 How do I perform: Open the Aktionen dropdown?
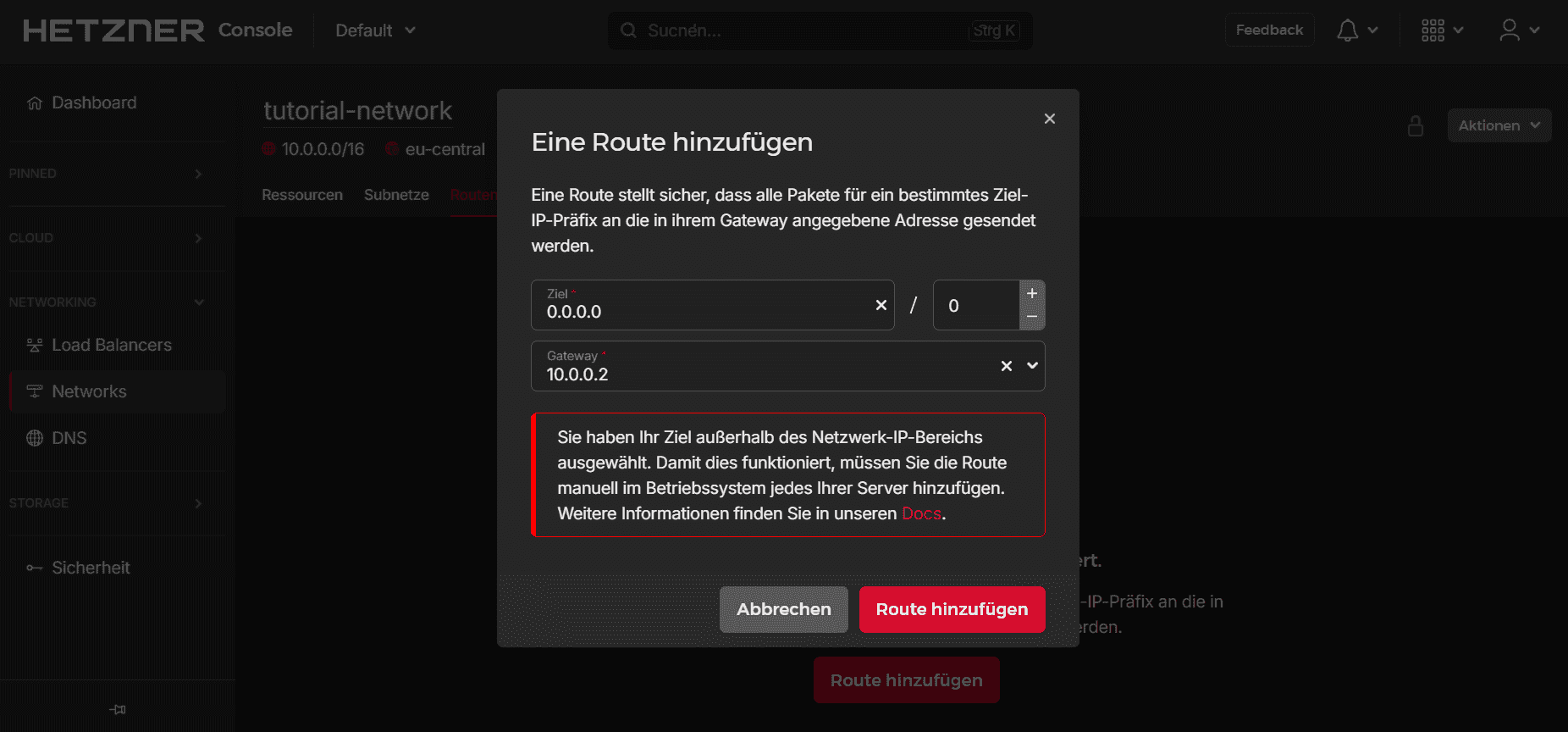pyautogui.click(x=1499, y=125)
